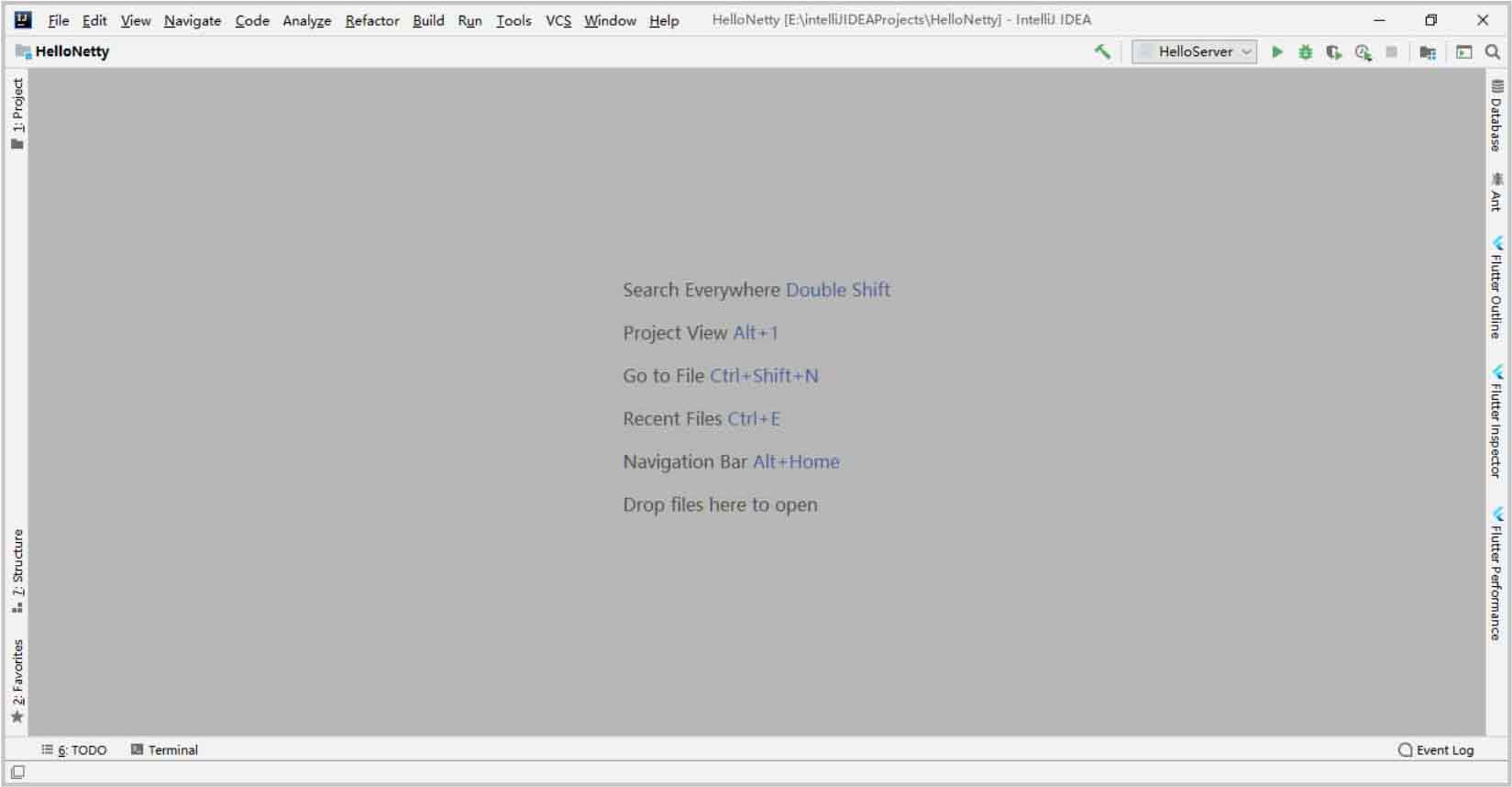
Task: Click the Run with Coverage icon
Action: [x=1333, y=52]
